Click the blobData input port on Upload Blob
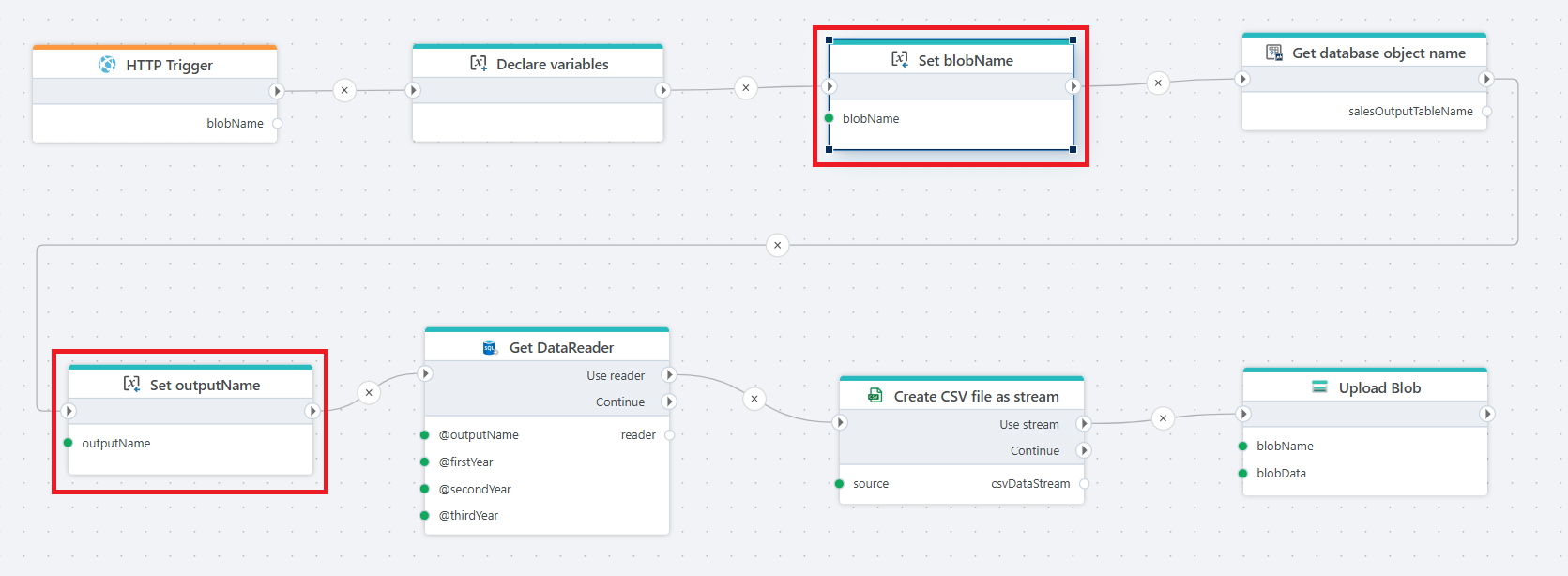 (1243, 474)
